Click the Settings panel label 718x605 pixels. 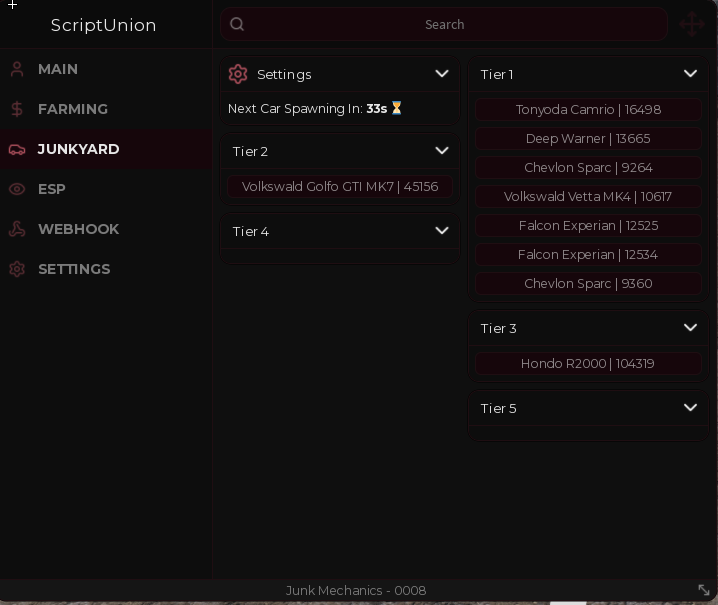(x=284, y=75)
